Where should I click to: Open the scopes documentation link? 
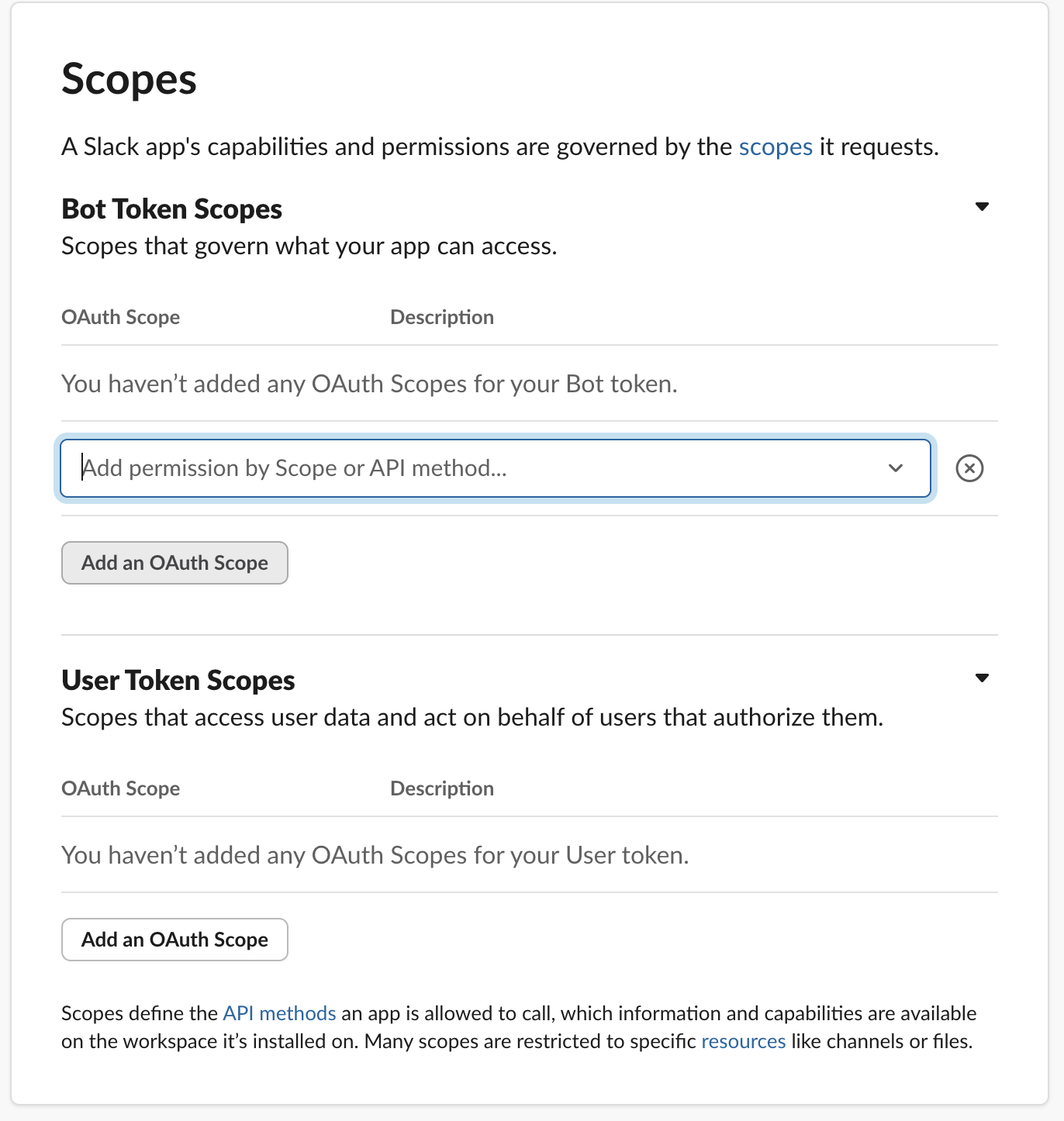(x=775, y=147)
